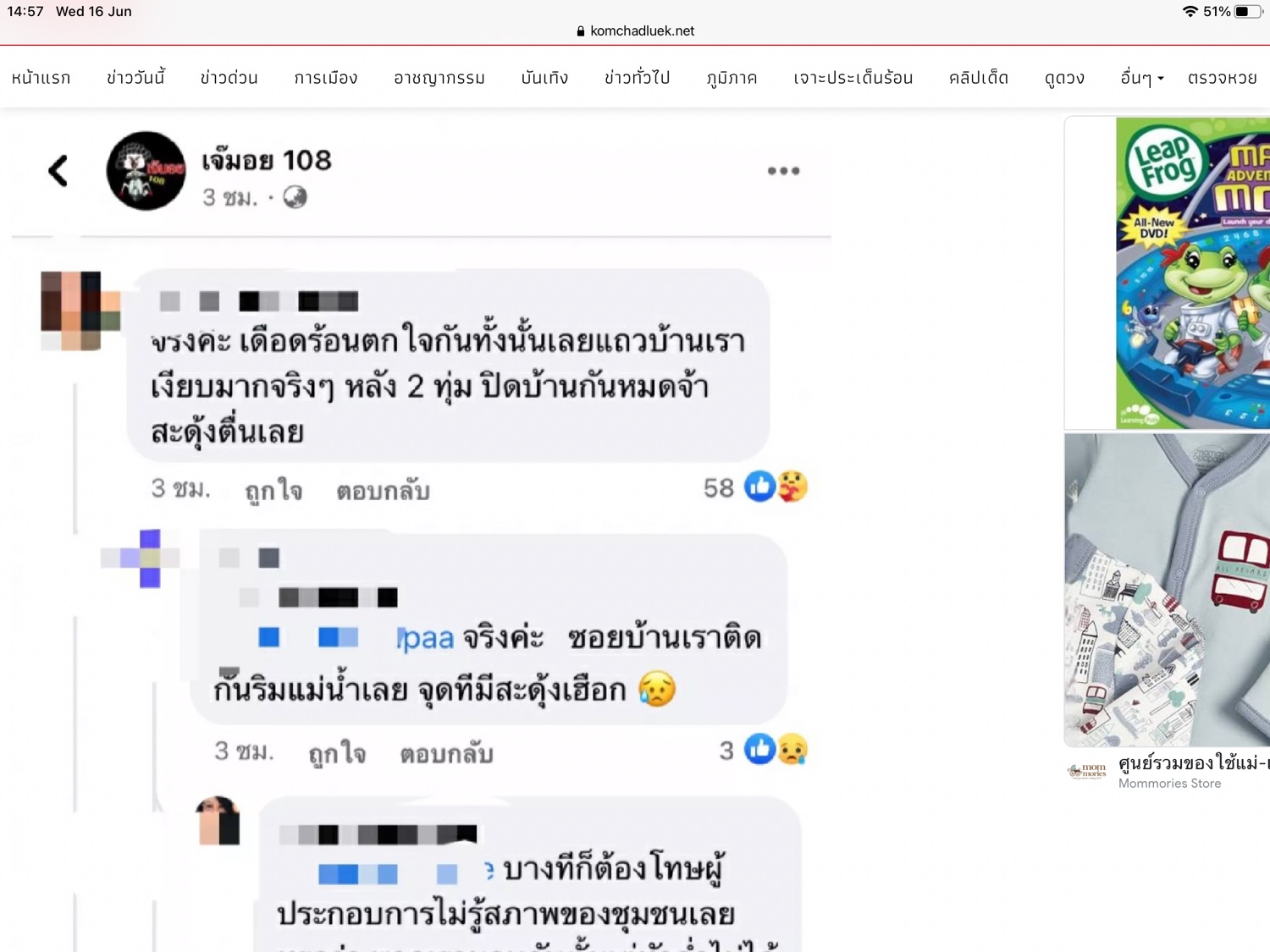Click the sad reaction icon next to 3

(x=792, y=750)
